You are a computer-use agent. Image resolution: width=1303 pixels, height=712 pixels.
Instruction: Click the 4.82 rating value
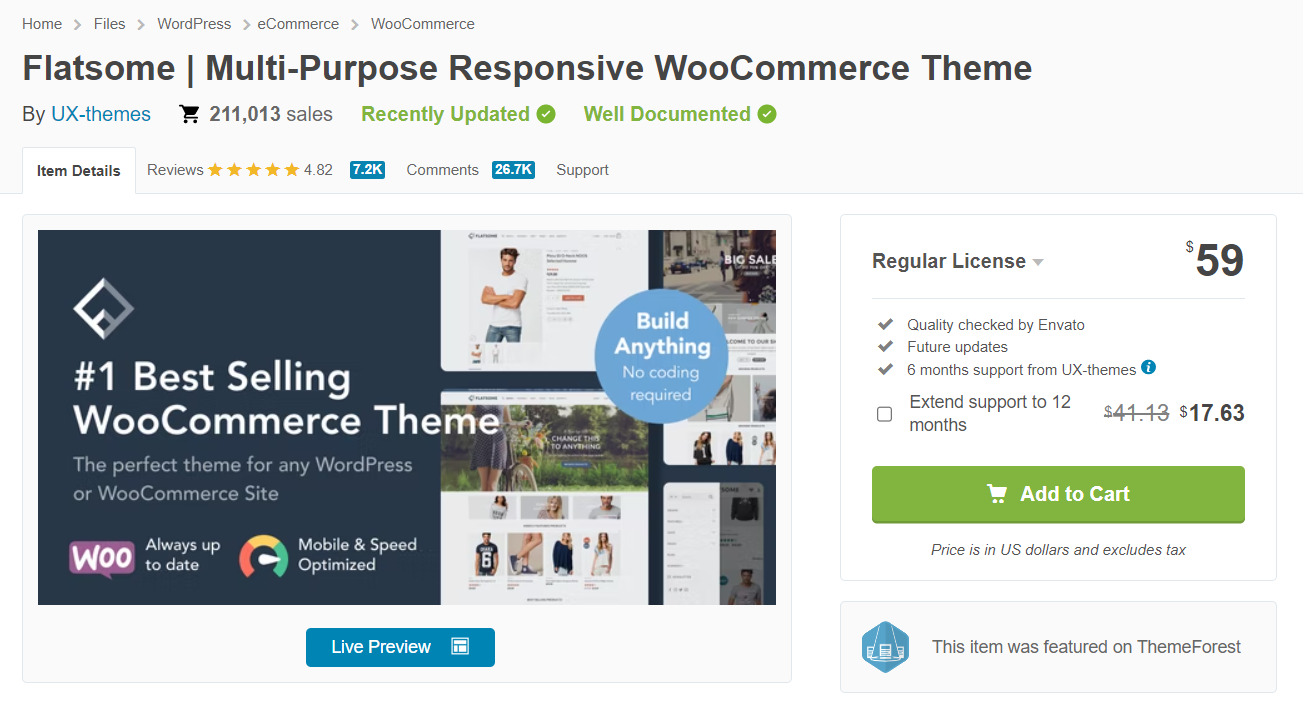click(318, 170)
